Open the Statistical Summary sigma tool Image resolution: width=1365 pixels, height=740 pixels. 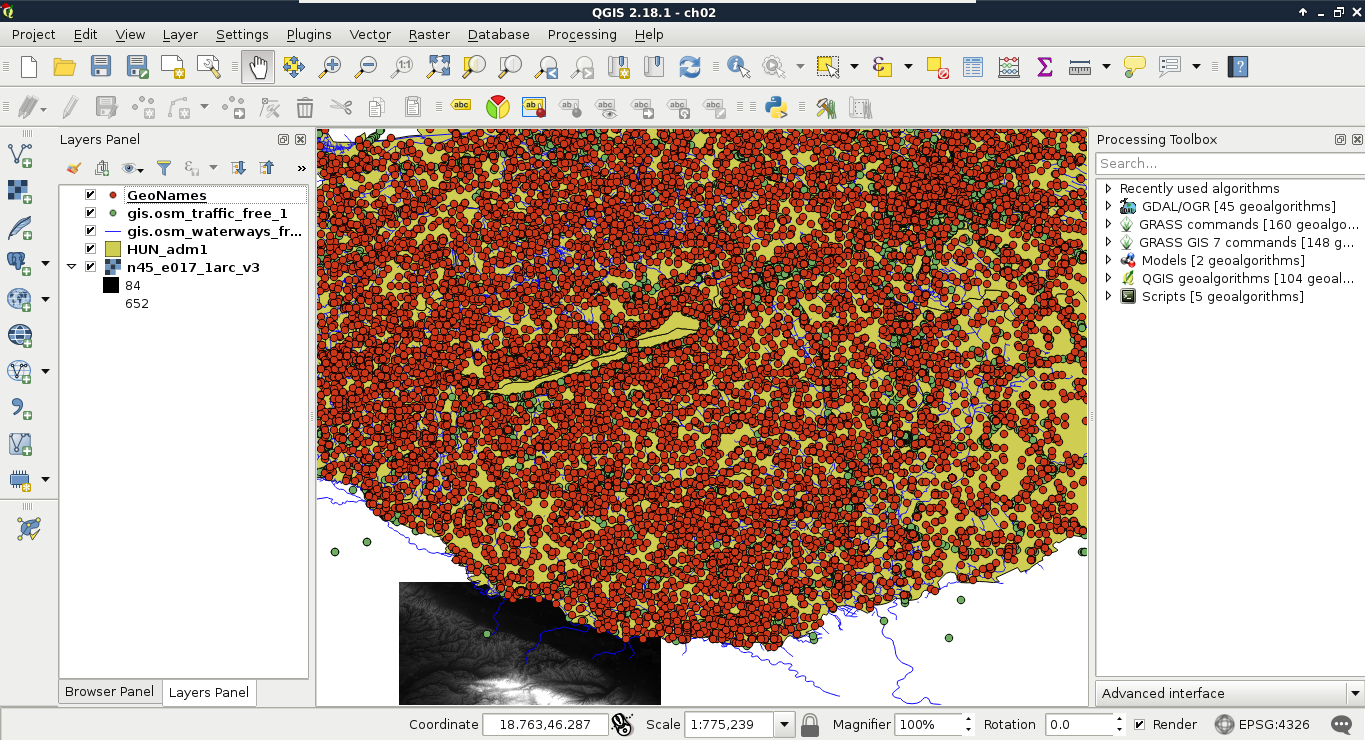tap(1045, 67)
